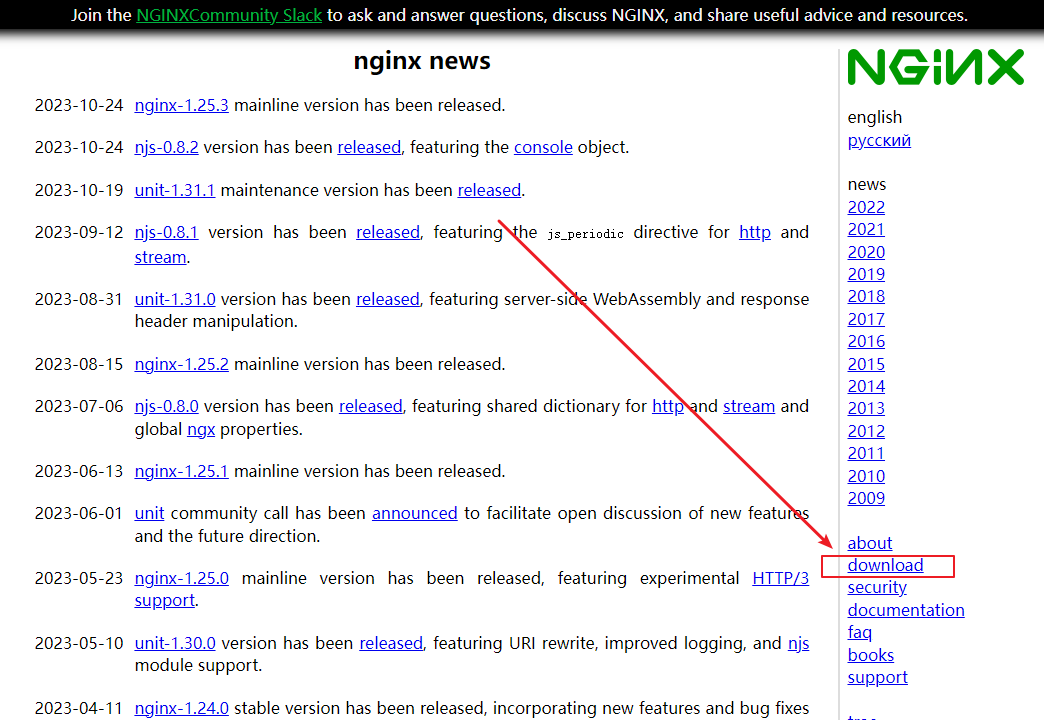The image size is (1044, 720).
Task: Open the security sidebar link
Action: coord(877,587)
